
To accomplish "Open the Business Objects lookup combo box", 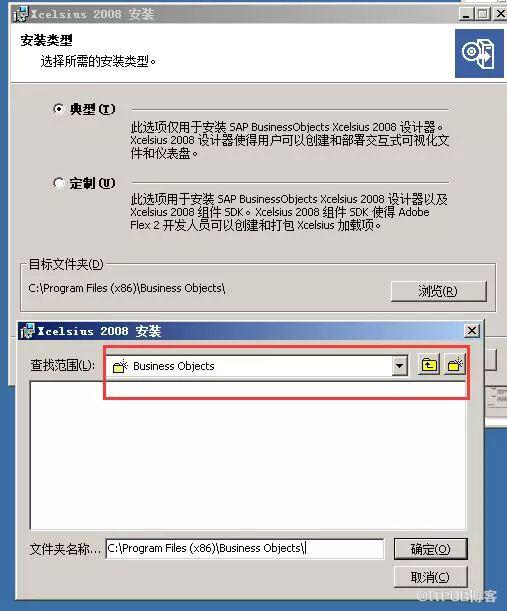I will [x=257, y=366].
